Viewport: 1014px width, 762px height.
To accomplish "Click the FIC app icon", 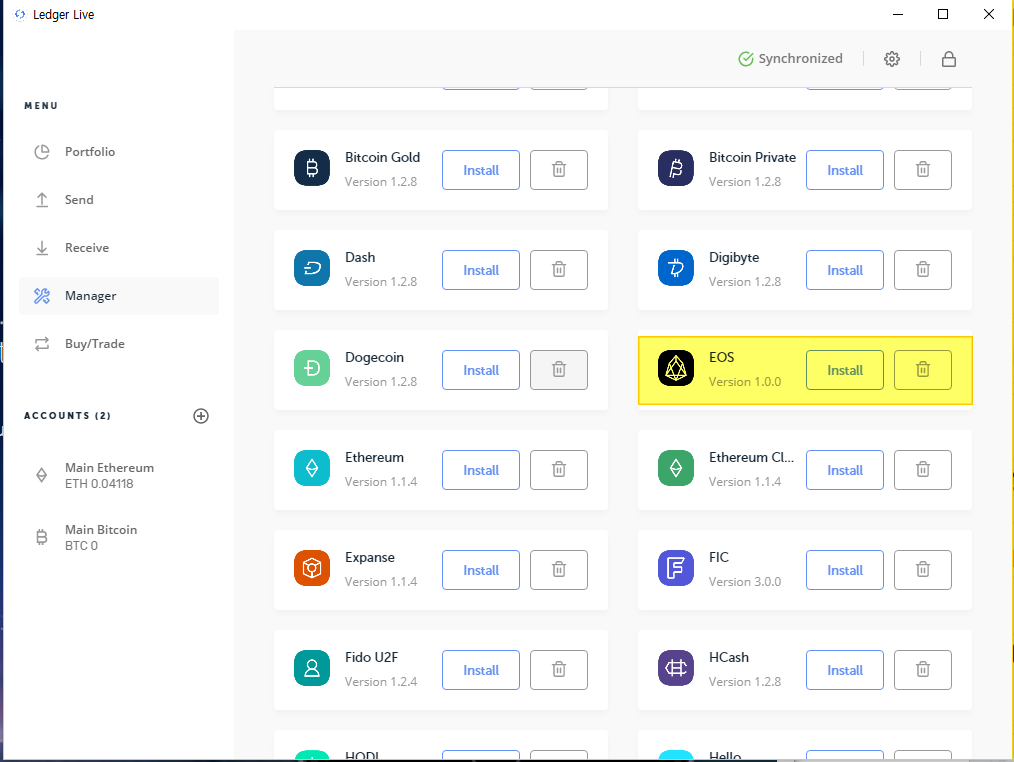I will [x=676, y=568].
